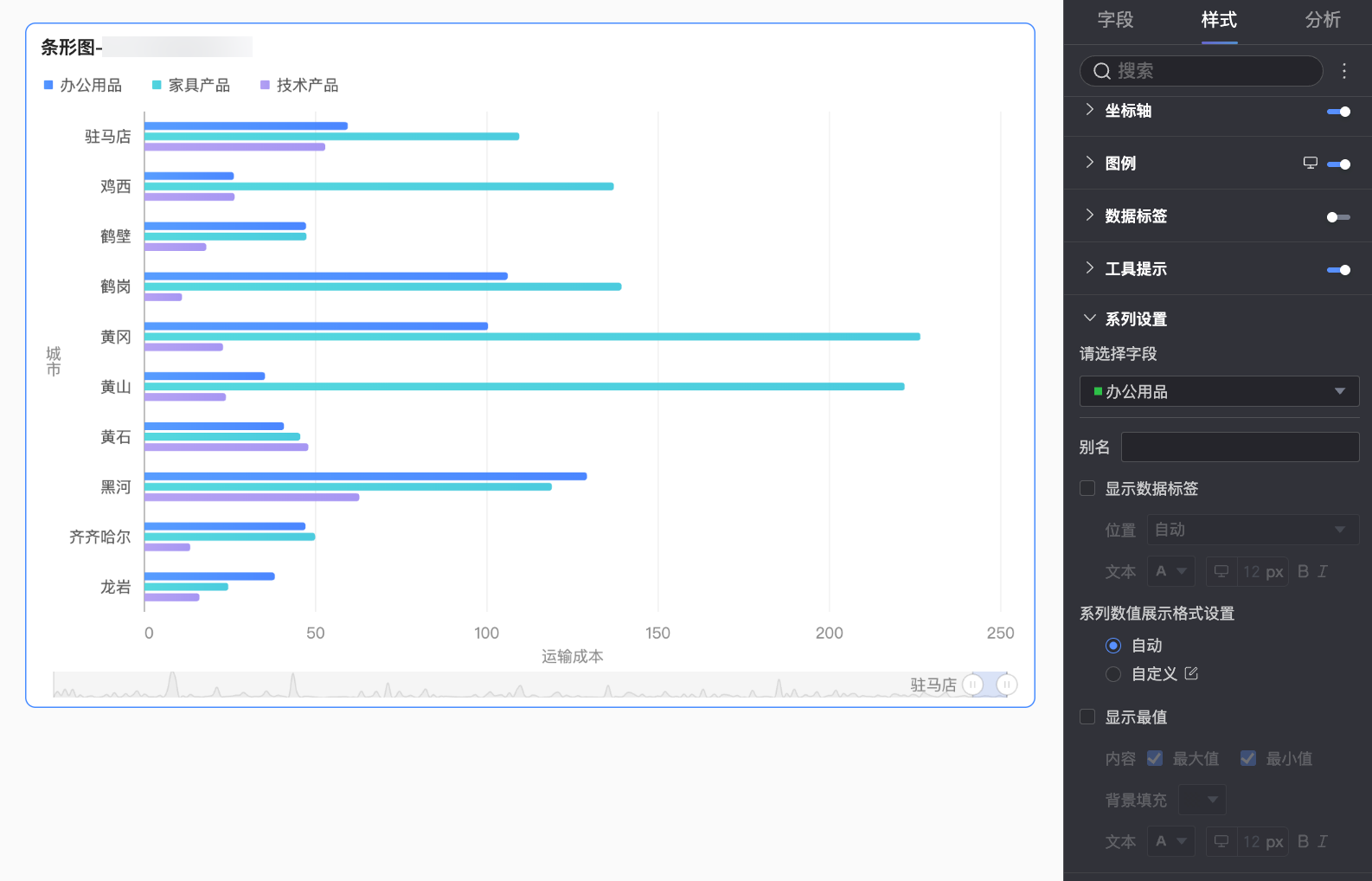
Task: Click the right data zoom slider handle
Action: click(x=1007, y=685)
